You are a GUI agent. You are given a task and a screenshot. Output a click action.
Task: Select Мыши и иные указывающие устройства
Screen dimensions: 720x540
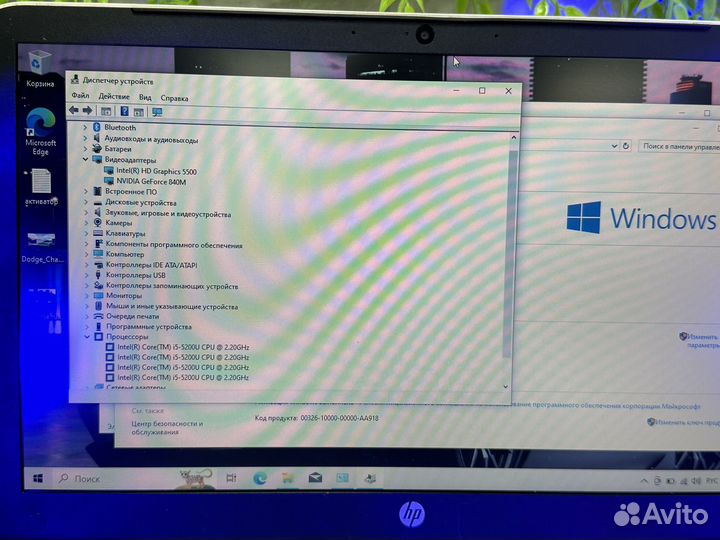pyautogui.click(x=172, y=306)
